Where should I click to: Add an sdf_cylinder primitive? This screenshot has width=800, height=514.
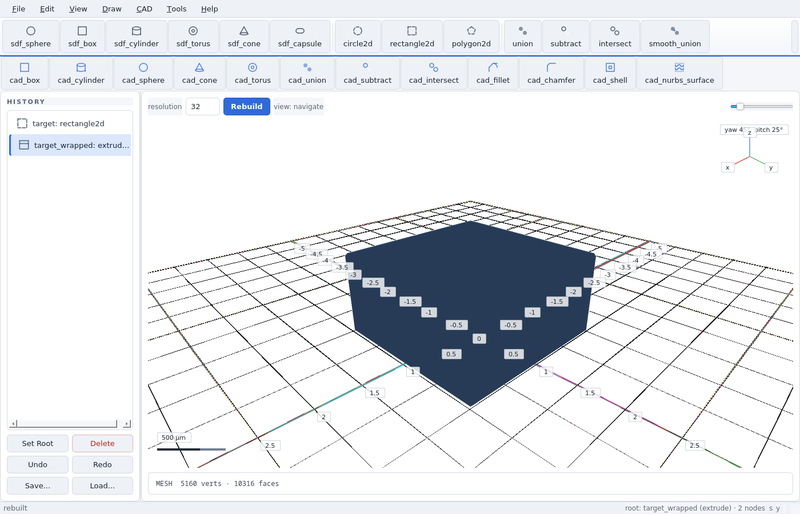click(136, 37)
